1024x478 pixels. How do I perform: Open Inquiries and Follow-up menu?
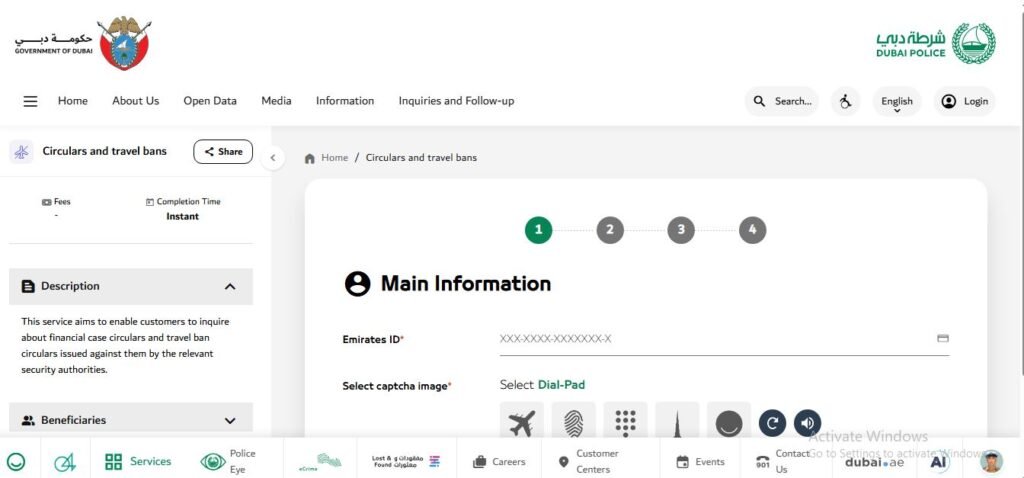(456, 101)
